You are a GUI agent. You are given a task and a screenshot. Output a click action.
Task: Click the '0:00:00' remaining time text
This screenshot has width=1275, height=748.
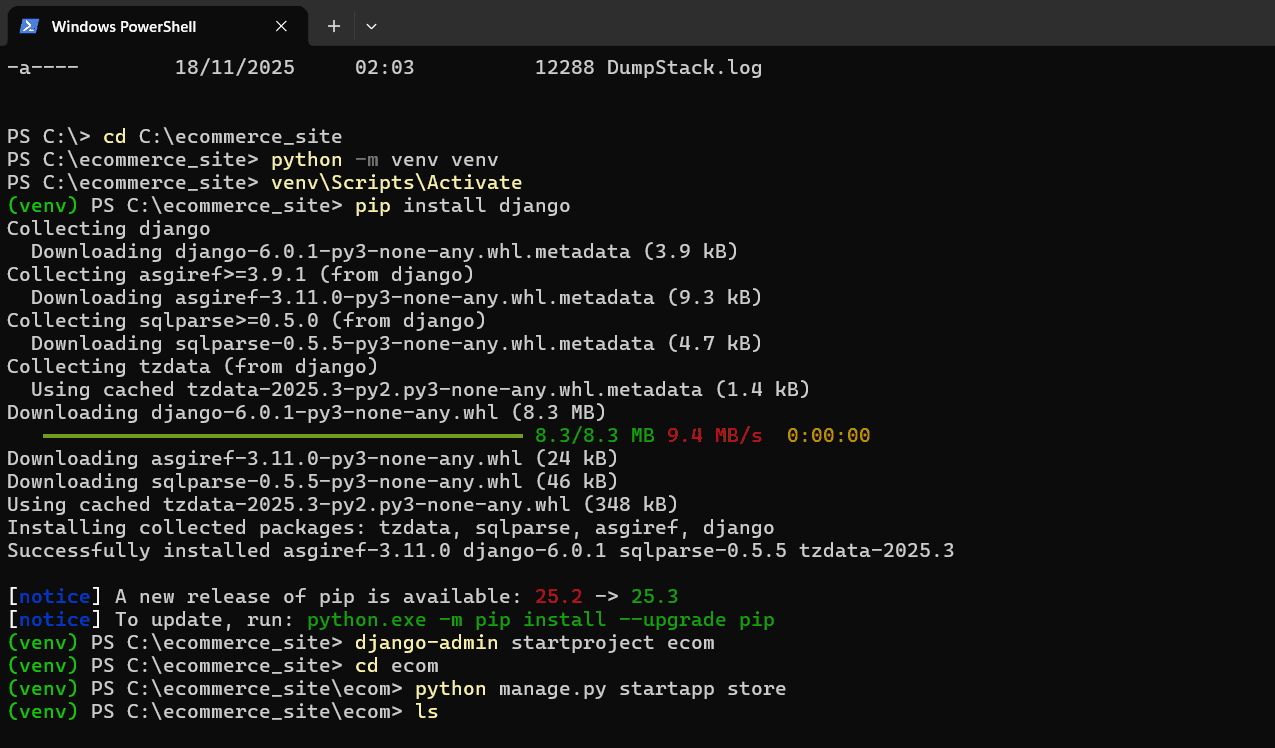(x=829, y=436)
